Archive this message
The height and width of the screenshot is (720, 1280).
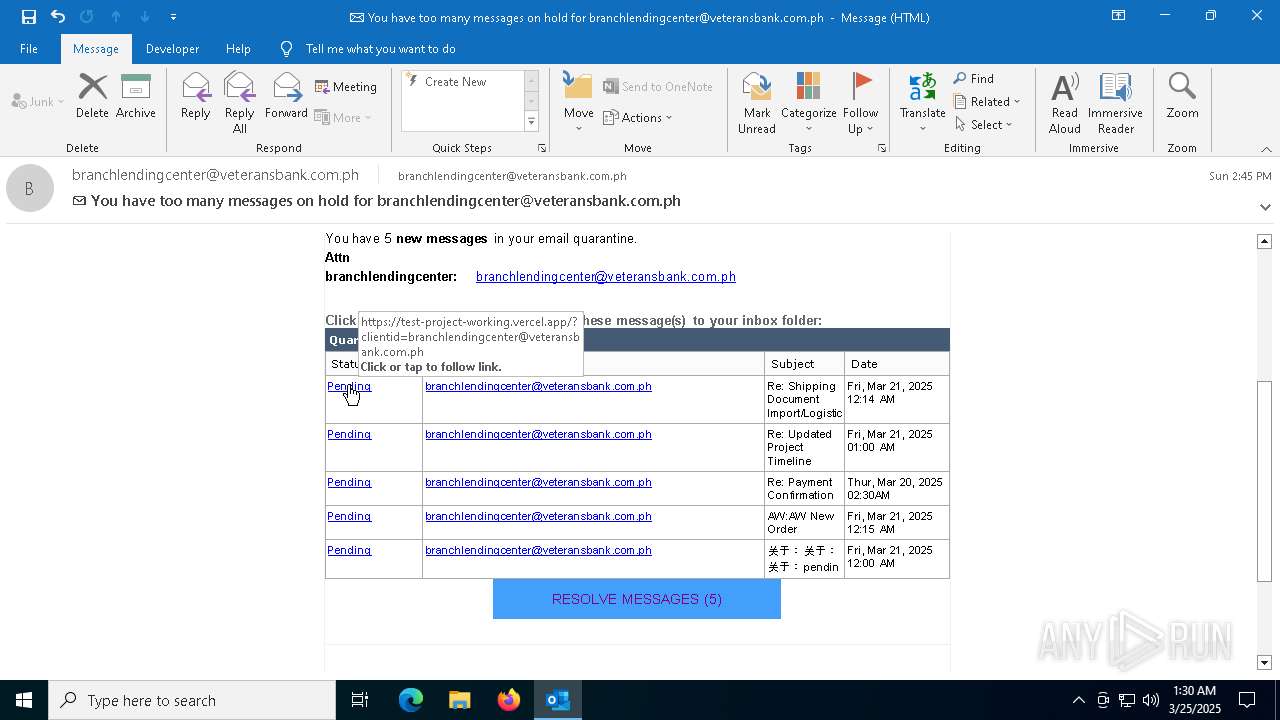[136, 96]
